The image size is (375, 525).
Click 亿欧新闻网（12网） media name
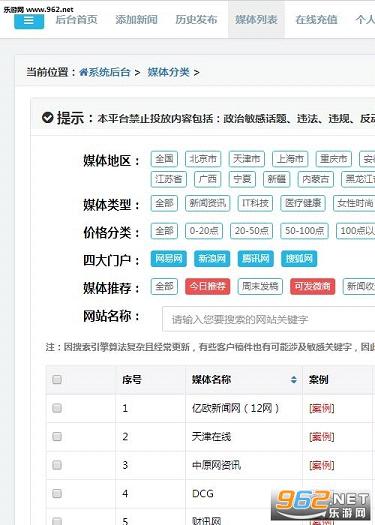point(235,408)
